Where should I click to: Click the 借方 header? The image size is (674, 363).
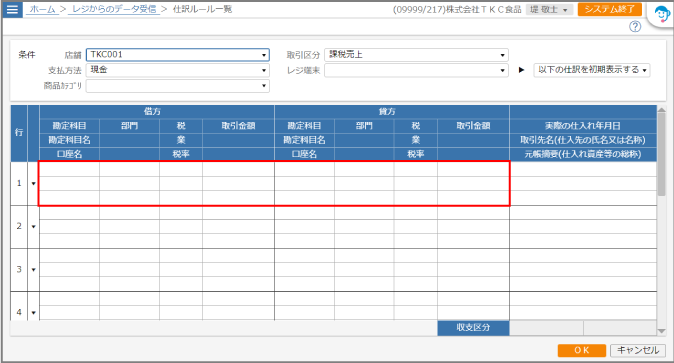point(157,112)
